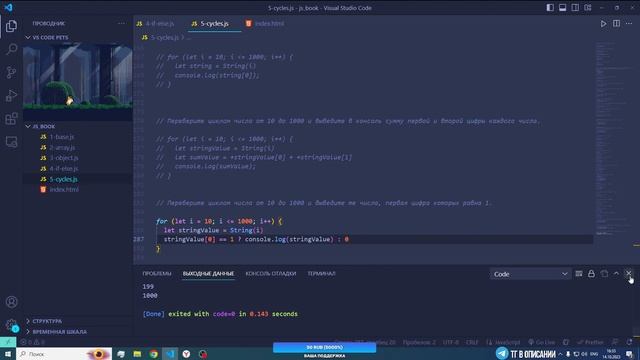Open output log in editor
The image size is (640, 360).
click(x=604, y=274)
